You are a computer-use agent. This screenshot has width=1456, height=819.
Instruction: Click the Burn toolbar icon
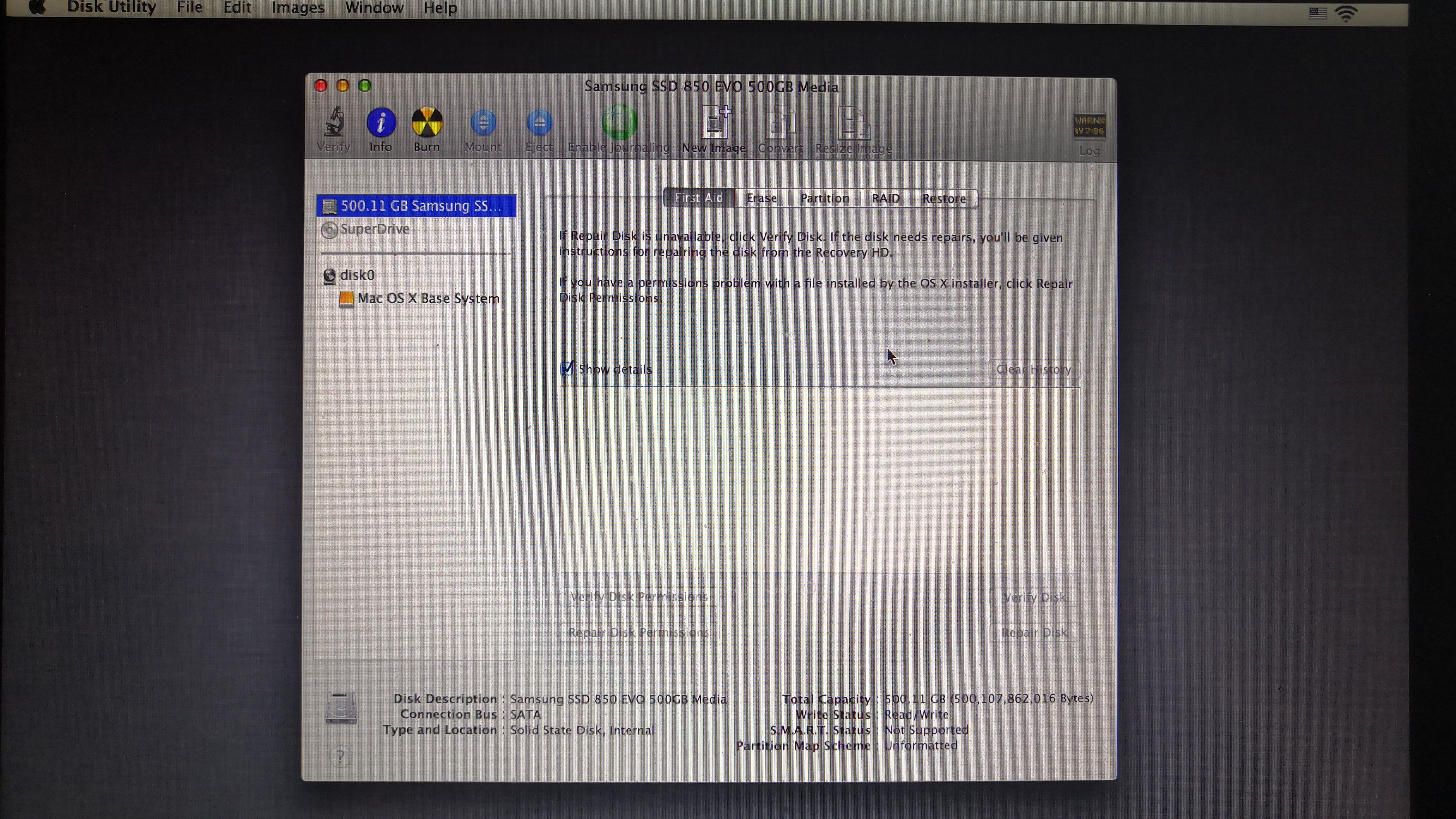coord(427,123)
